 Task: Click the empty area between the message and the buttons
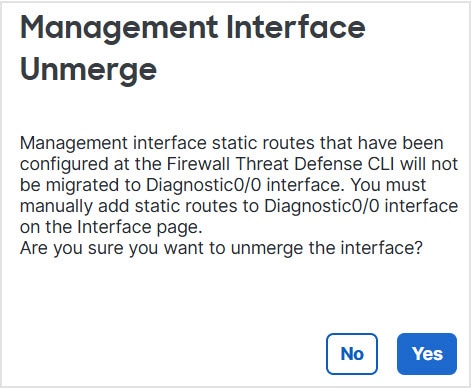tap(235, 295)
